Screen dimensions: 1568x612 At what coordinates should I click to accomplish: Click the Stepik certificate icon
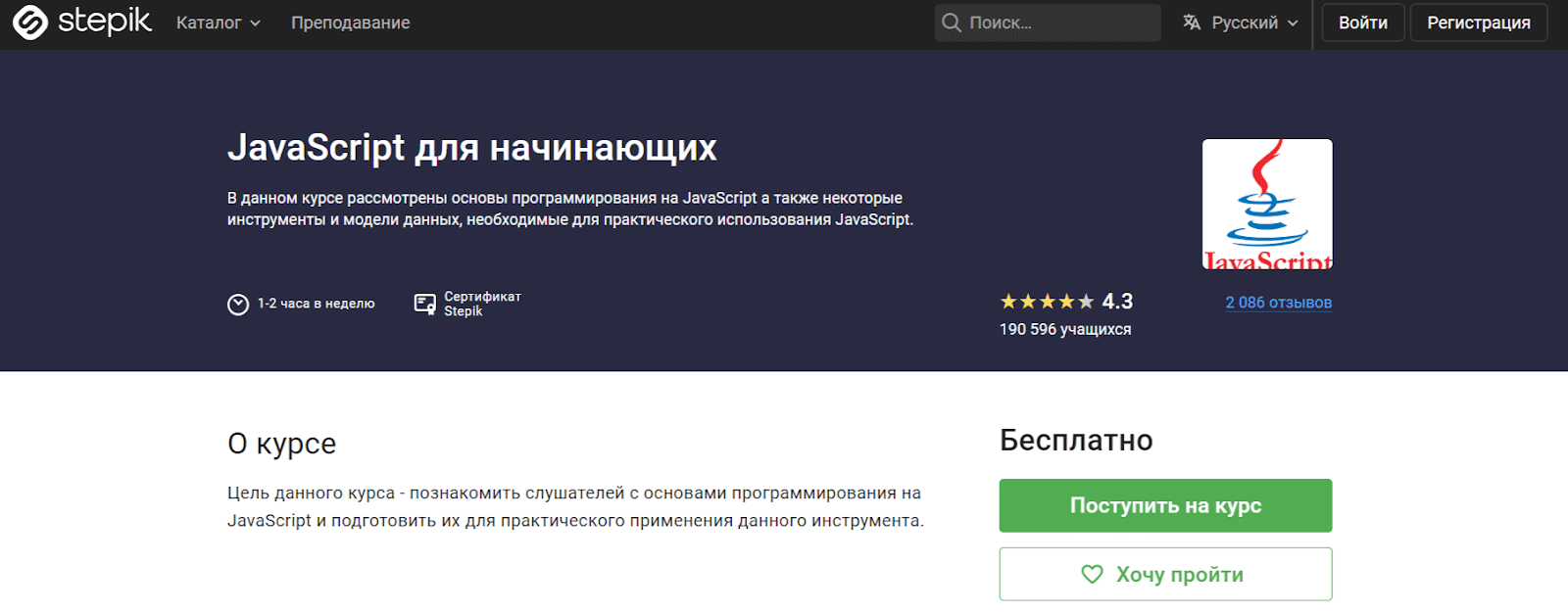[x=424, y=305]
